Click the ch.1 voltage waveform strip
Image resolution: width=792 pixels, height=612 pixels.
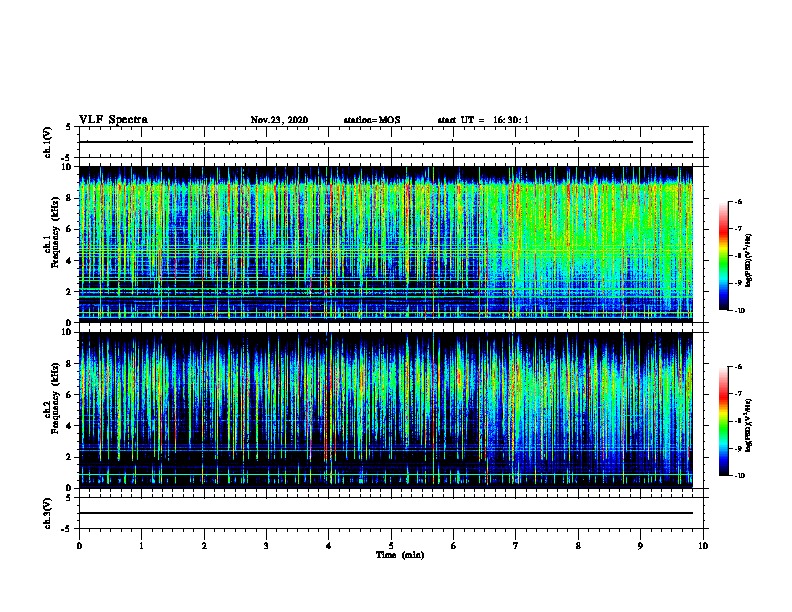point(391,142)
